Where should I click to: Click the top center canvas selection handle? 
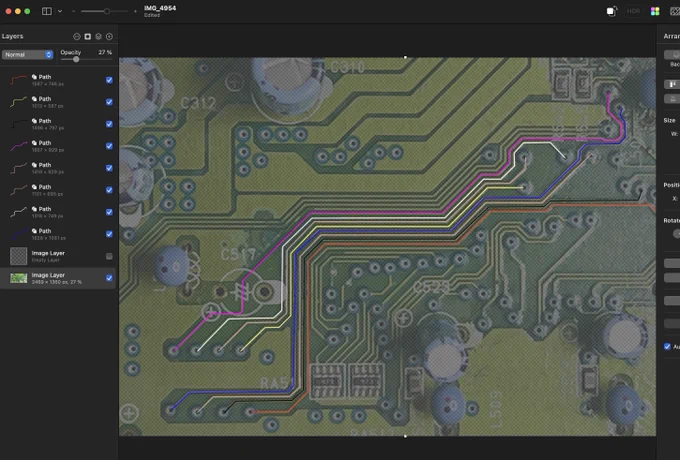click(x=405, y=57)
